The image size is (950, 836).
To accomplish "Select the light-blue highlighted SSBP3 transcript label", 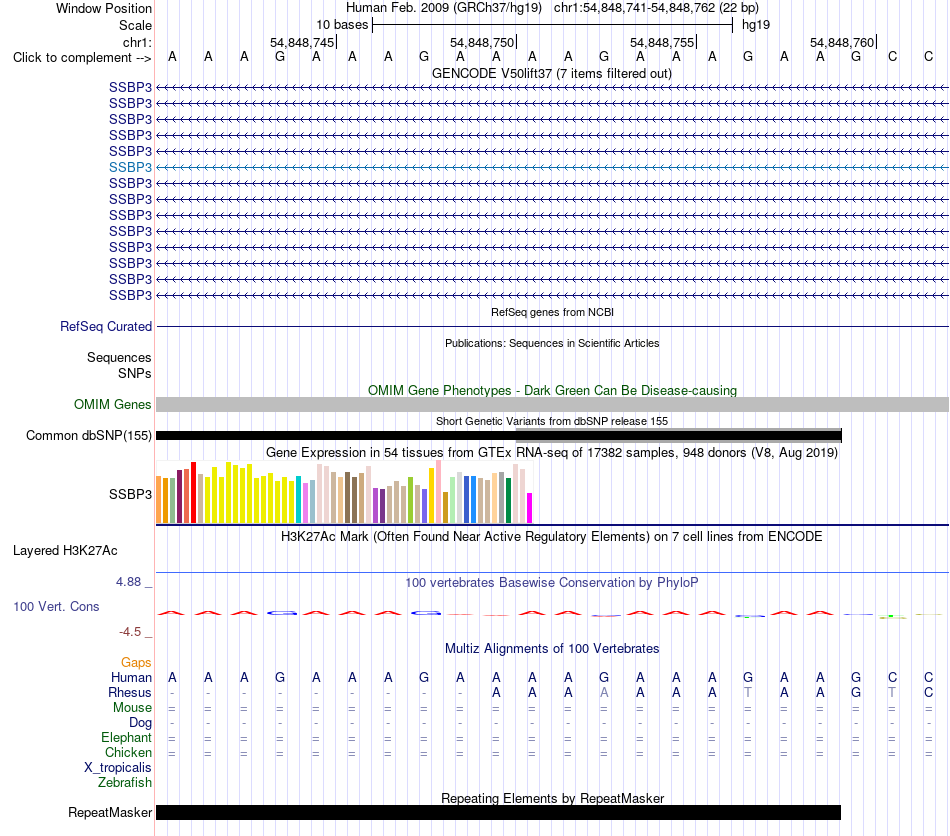I will tap(130, 167).
